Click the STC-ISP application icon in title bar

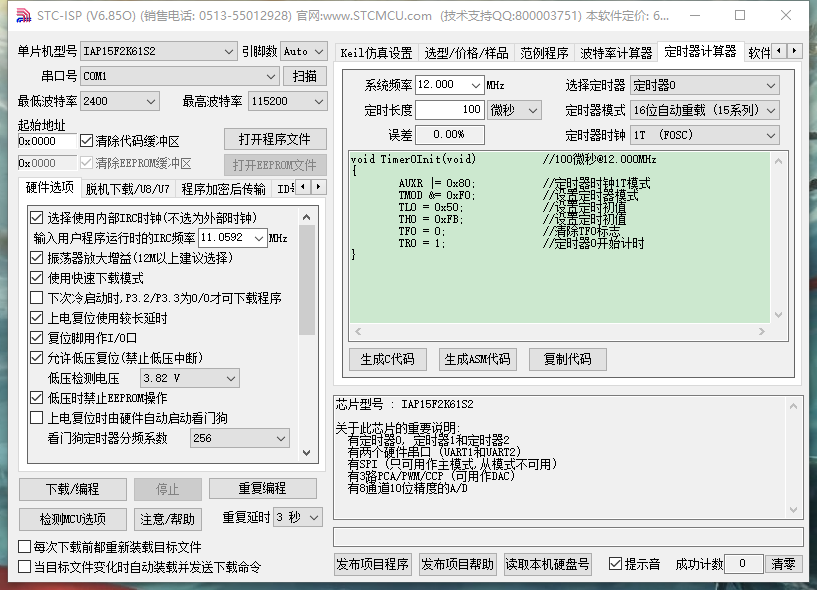23,15
